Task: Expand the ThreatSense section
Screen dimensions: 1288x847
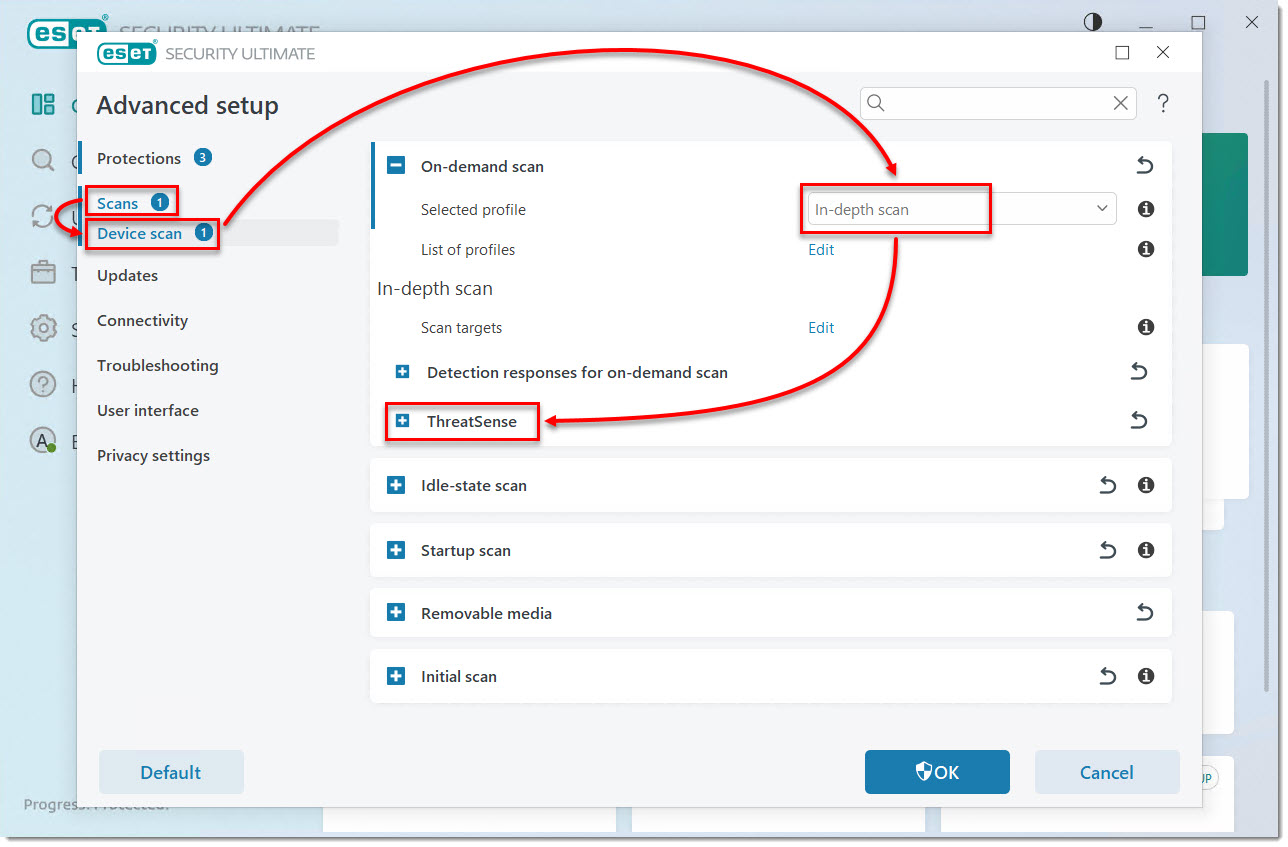Action: click(402, 421)
